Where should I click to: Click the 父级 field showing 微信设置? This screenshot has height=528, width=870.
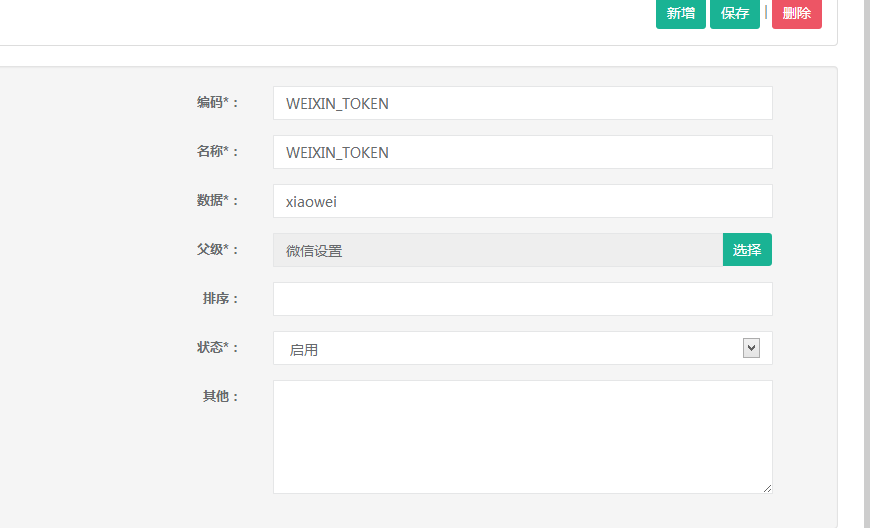[x=498, y=250]
